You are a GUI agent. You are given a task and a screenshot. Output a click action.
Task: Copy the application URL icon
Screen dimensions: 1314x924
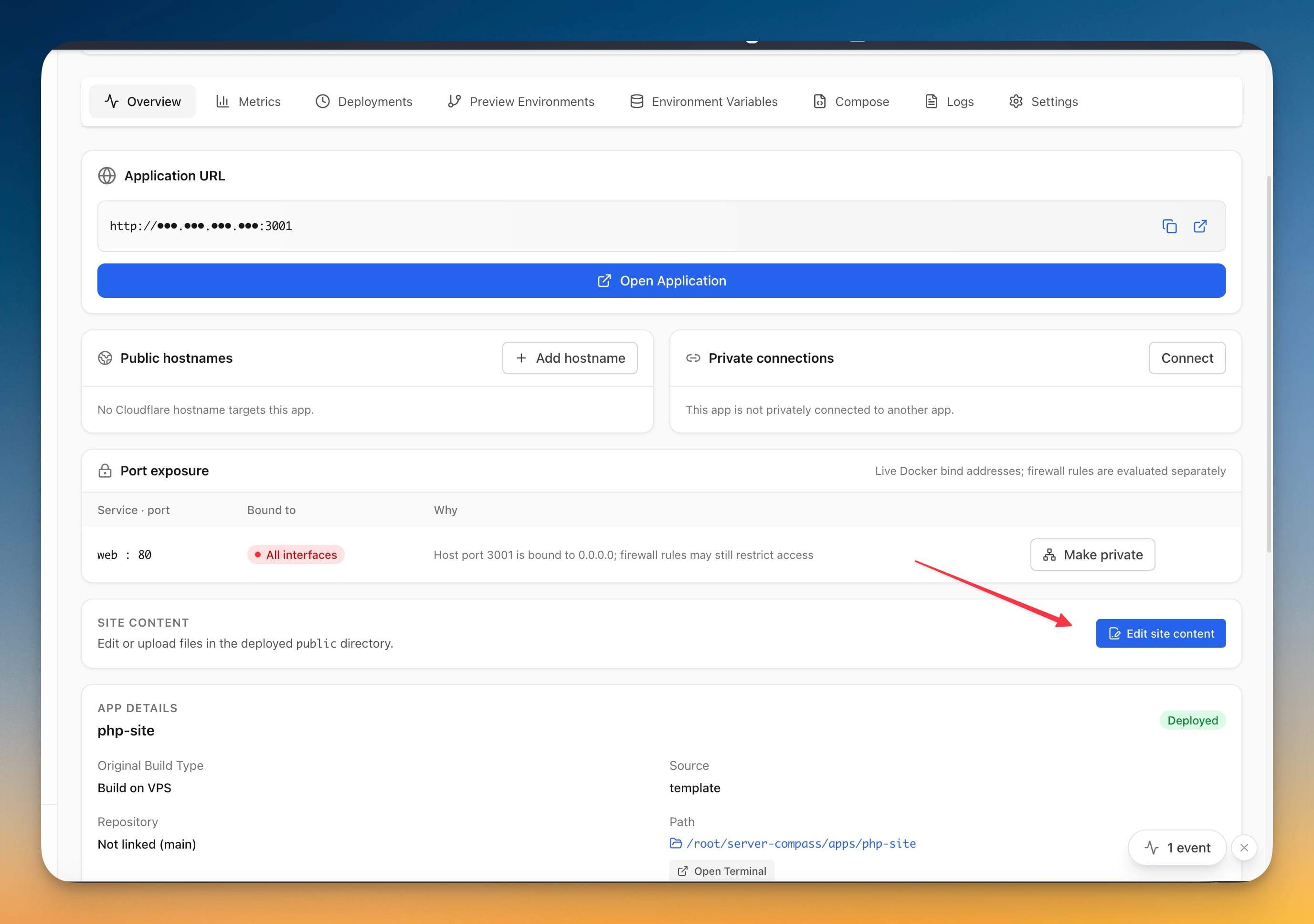[1169, 227]
